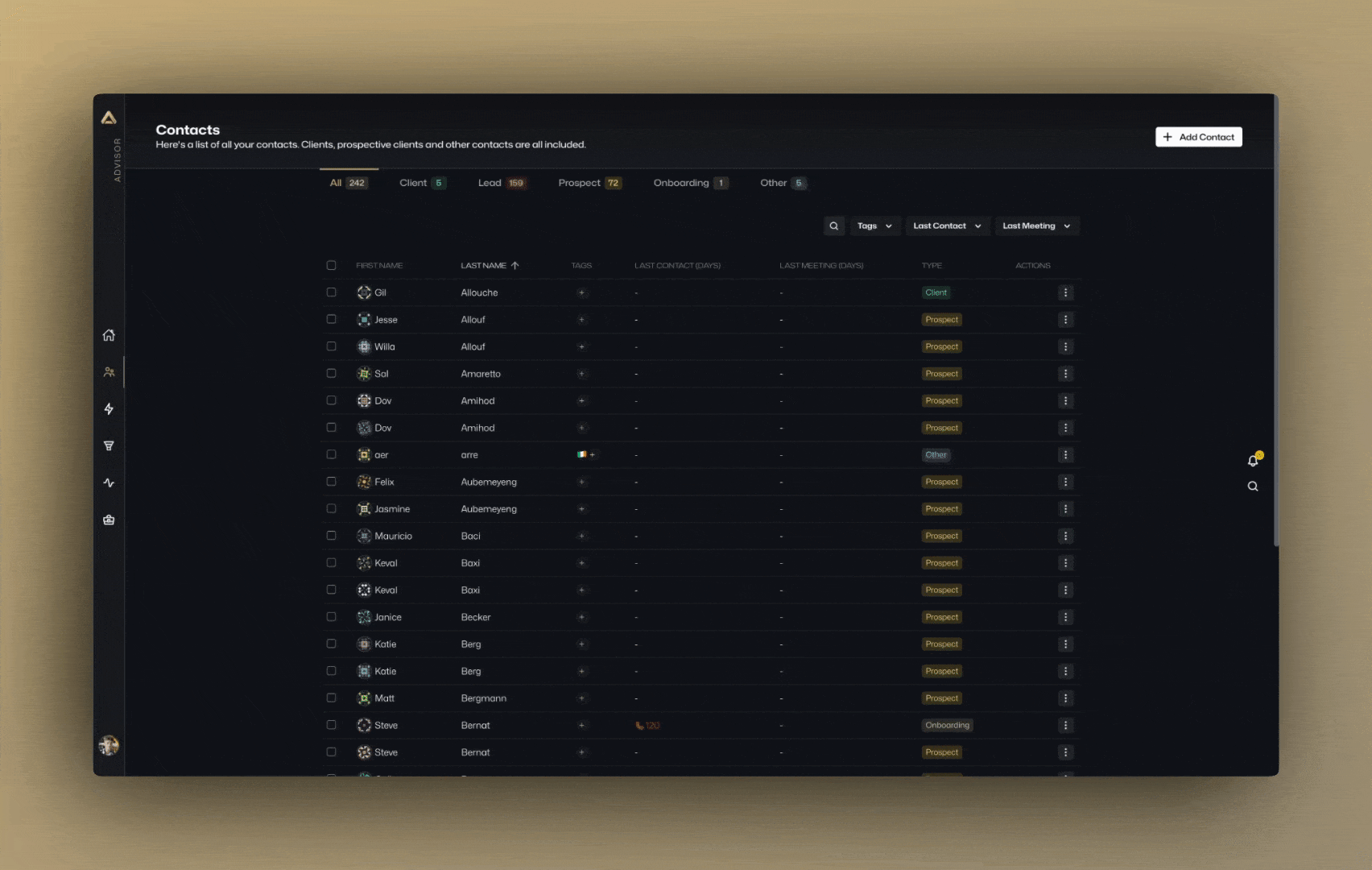The image size is (1372, 870).
Task: Switch to the All contacts tab
Action: tap(348, 184)
